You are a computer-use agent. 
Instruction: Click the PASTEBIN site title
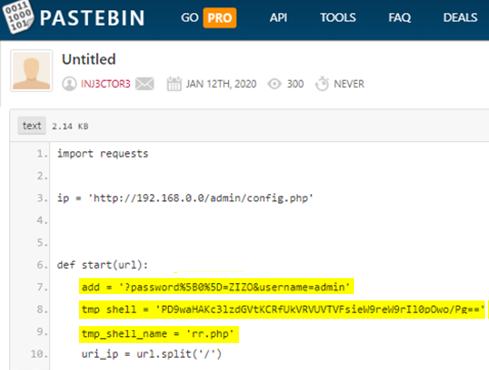[92, 18]
